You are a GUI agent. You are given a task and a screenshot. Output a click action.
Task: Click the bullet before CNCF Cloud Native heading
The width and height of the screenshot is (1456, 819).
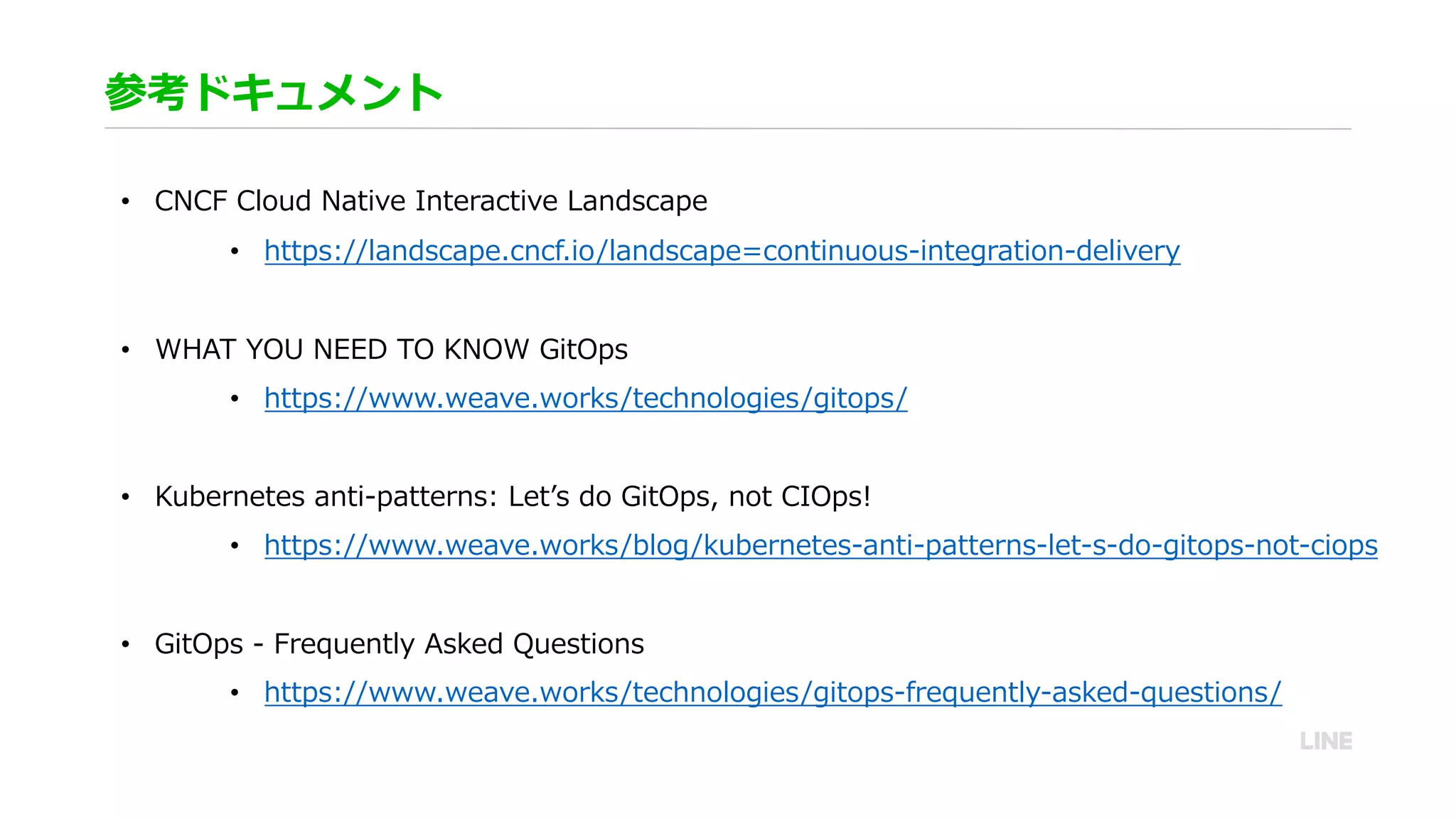(125, 202)
